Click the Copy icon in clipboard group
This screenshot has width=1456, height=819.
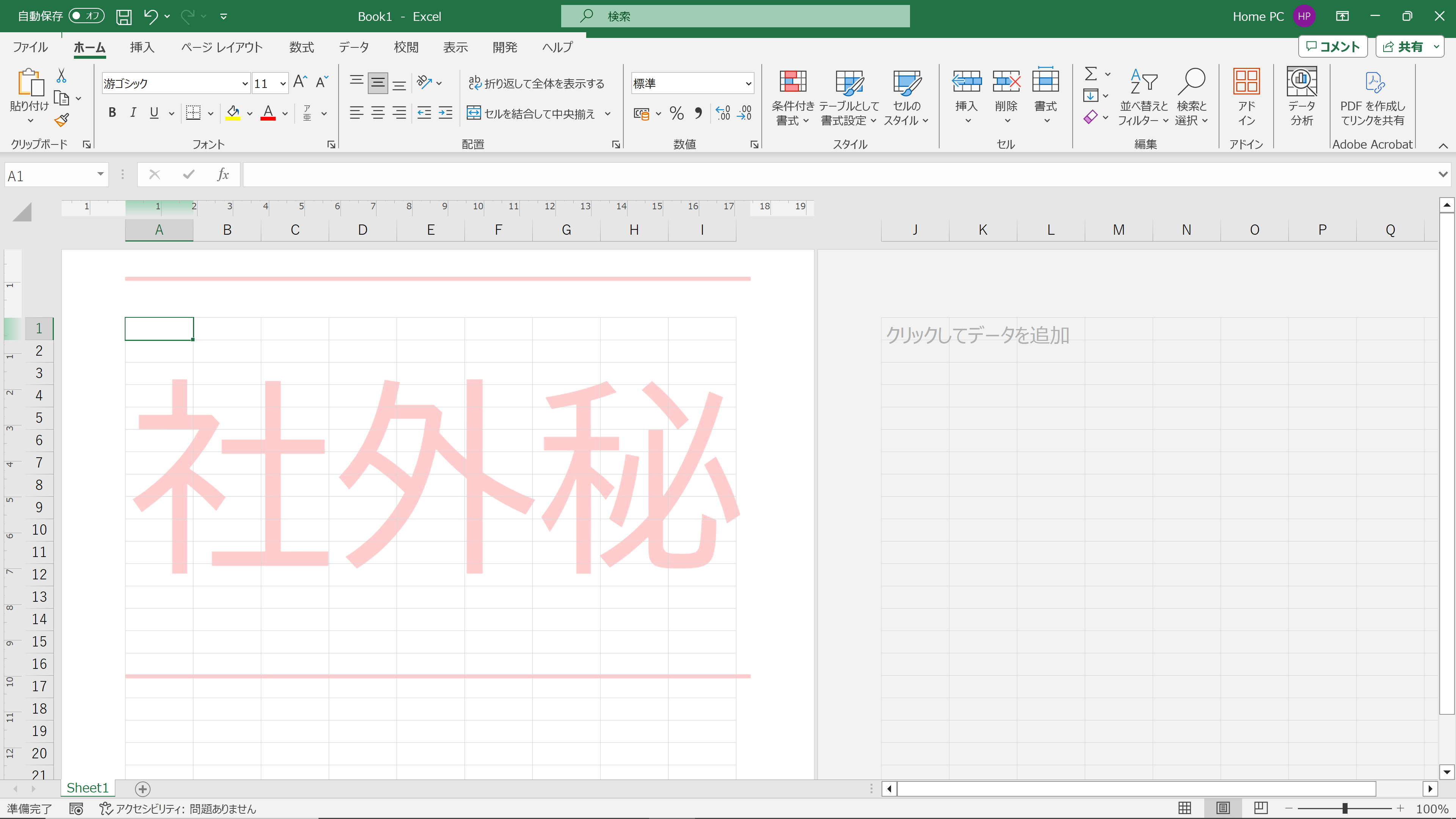pyautogui.click(x=61, y=98)
